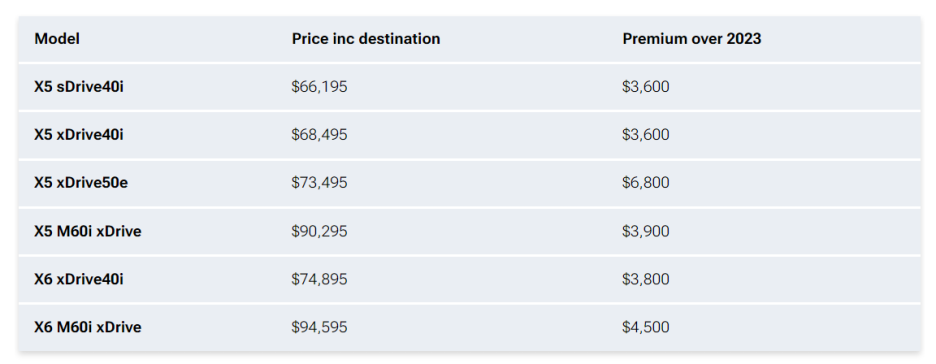This screenshot has height=364, width=936.
Task: Click the Price inc destination header
Action: (x=366, y=39)
